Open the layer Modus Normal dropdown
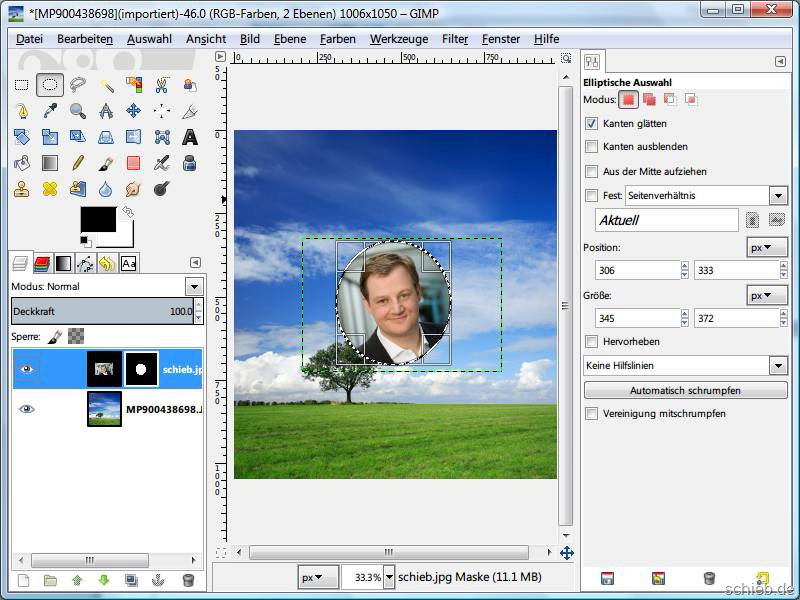The height and width of the screenshot is (600, 800). pos(194,287)
